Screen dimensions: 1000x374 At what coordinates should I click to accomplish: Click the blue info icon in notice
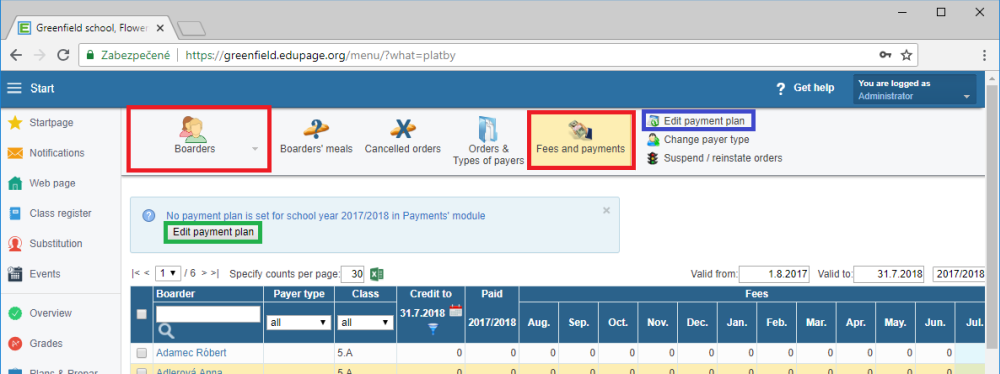149,216
